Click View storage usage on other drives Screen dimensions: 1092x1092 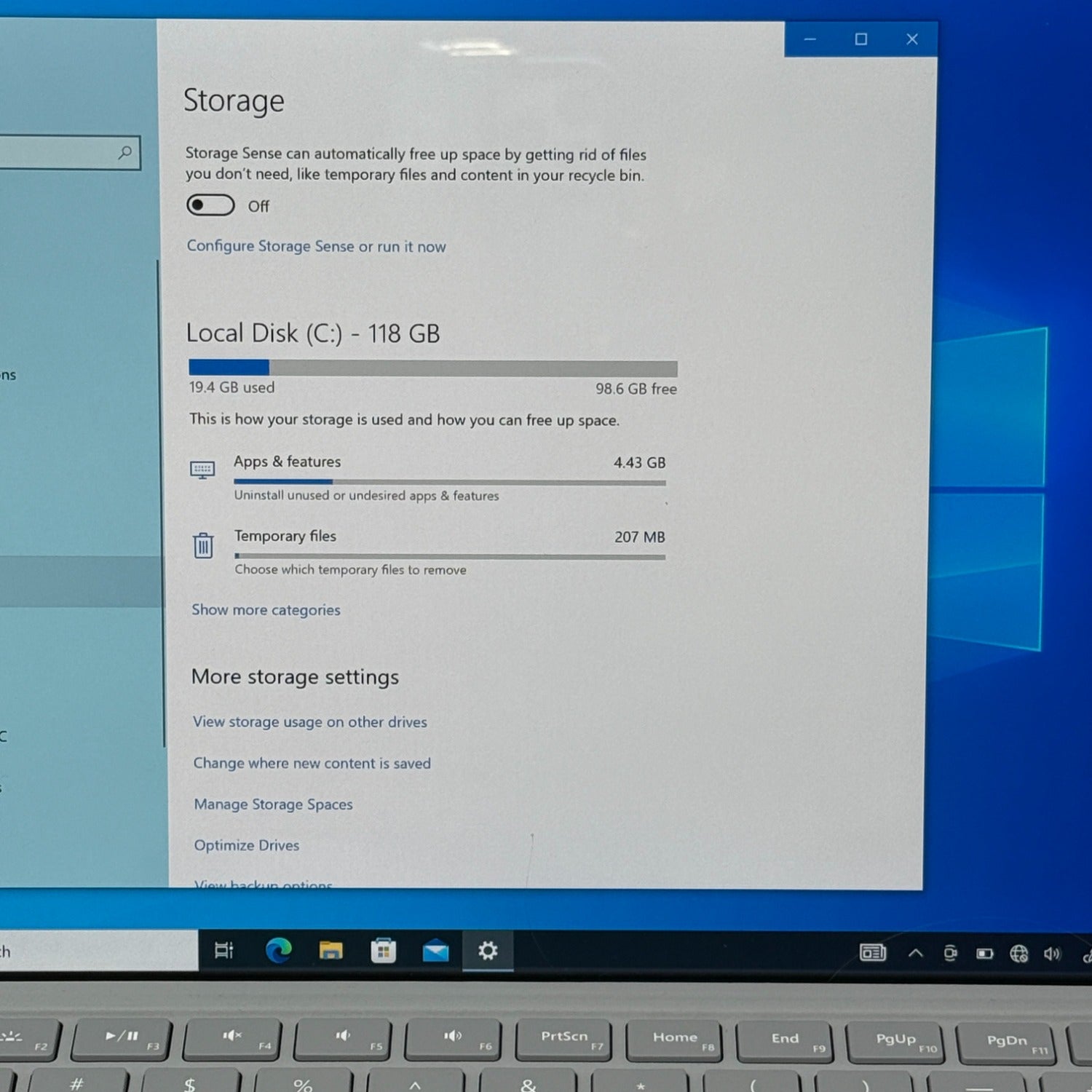pyautogui.click(x=309, y=721)
